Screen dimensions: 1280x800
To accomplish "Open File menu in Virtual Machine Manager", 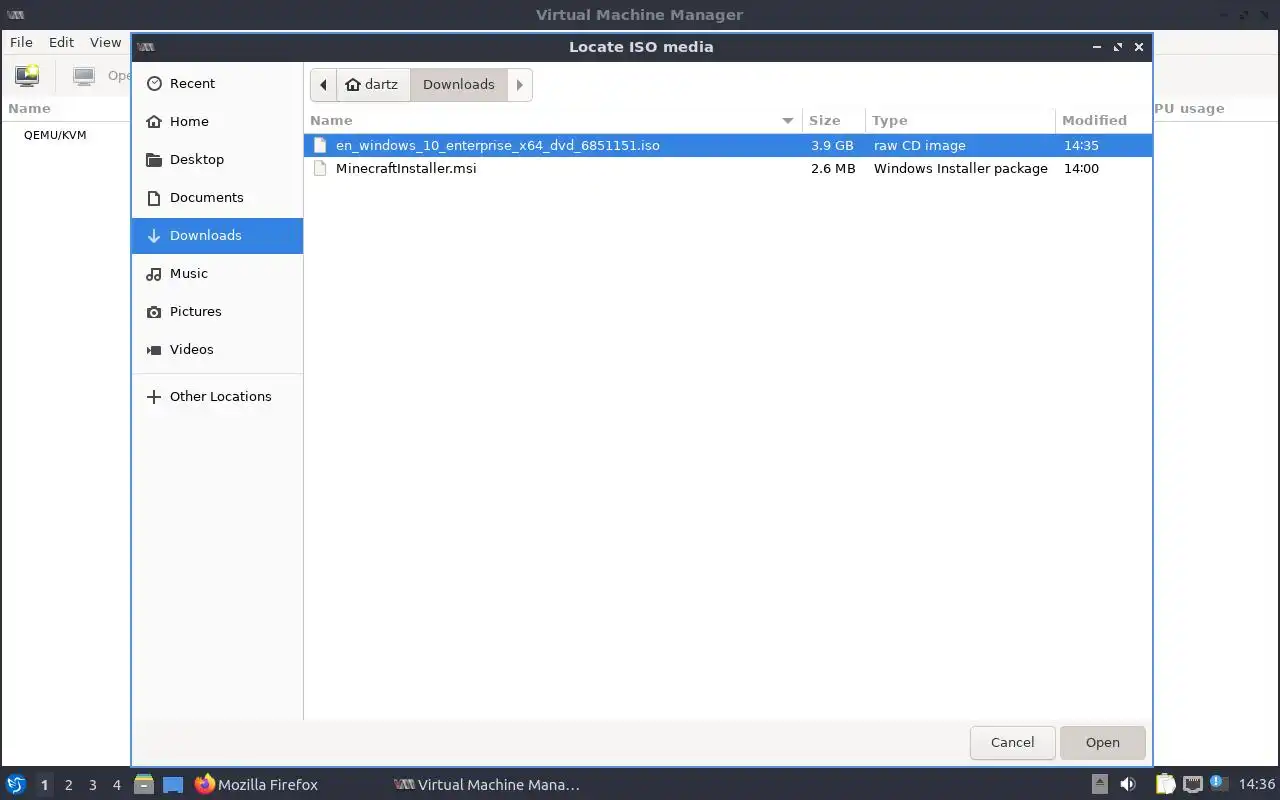I will tap(21, 42).
